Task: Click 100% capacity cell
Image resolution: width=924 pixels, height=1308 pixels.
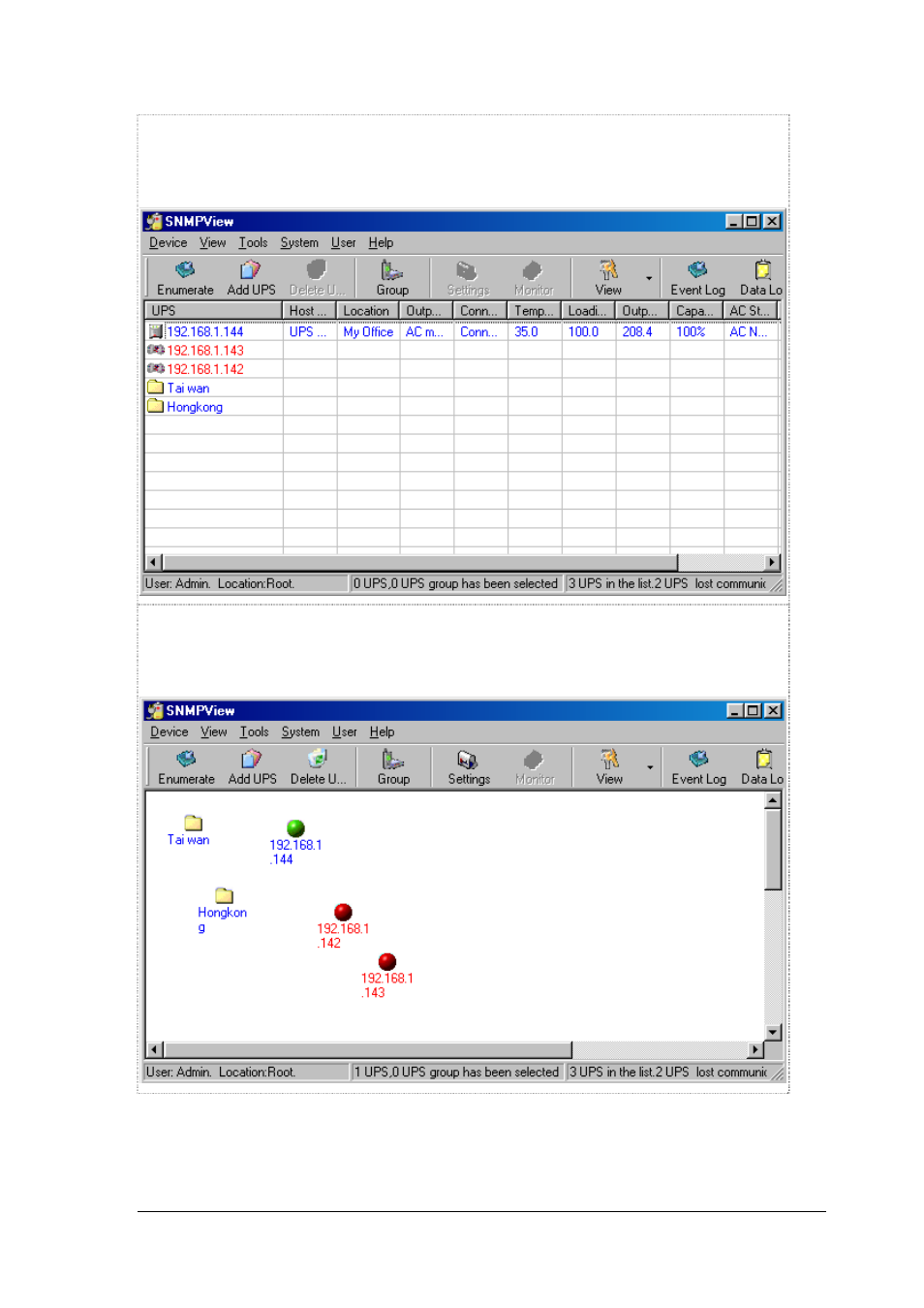Action: point(695,331)
